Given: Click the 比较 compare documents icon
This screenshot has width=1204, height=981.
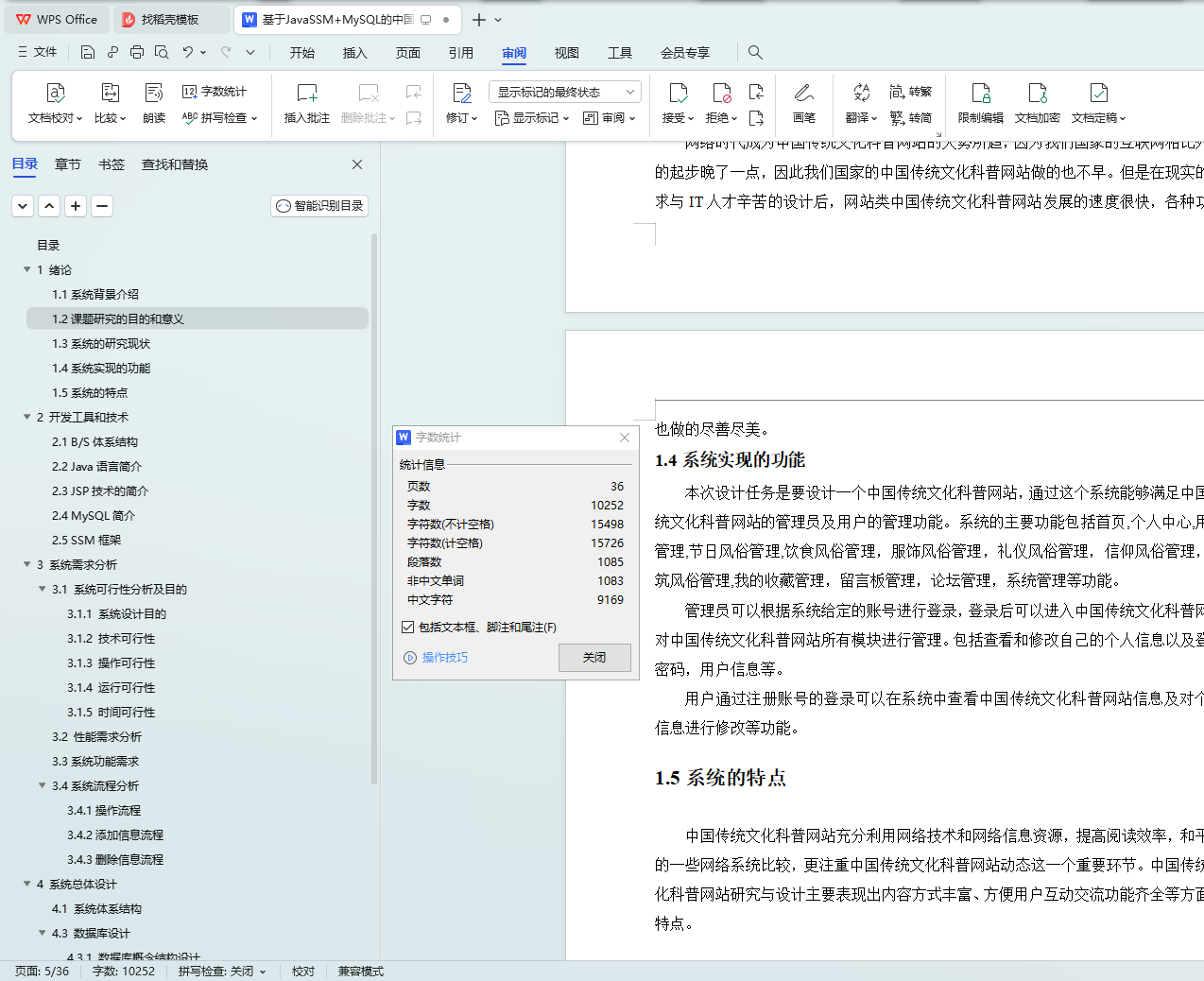Looking at the screenshot, I should pyautogui.click(x=110, y=93).
